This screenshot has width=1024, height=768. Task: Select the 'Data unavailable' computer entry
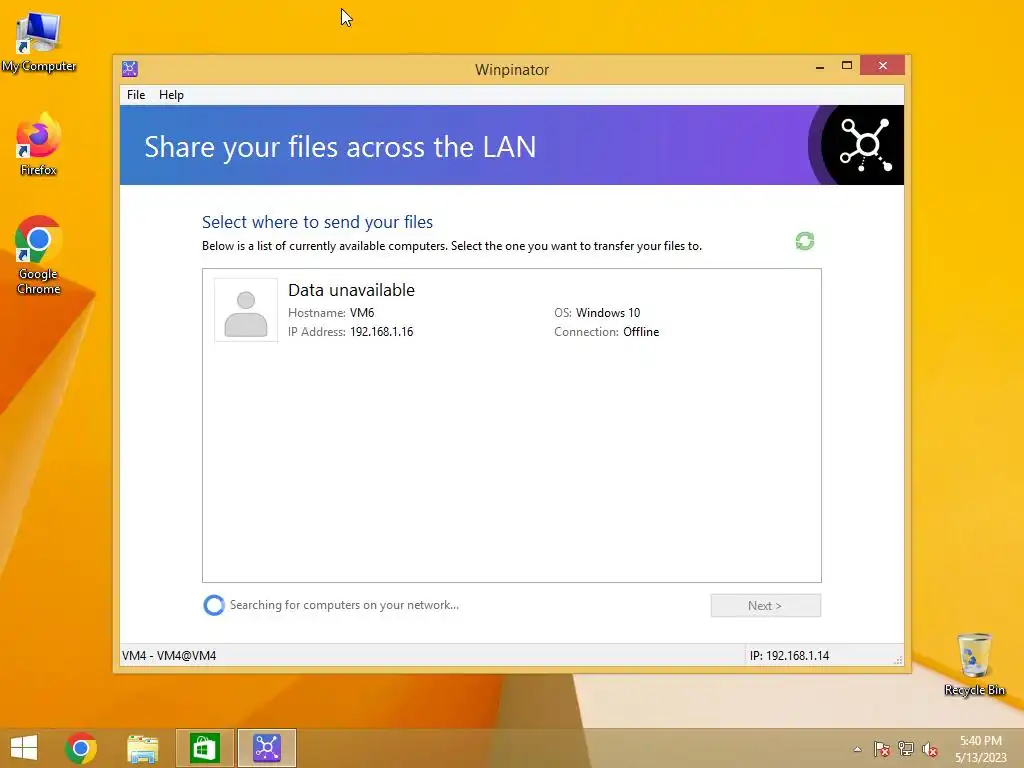coord(511,310)
